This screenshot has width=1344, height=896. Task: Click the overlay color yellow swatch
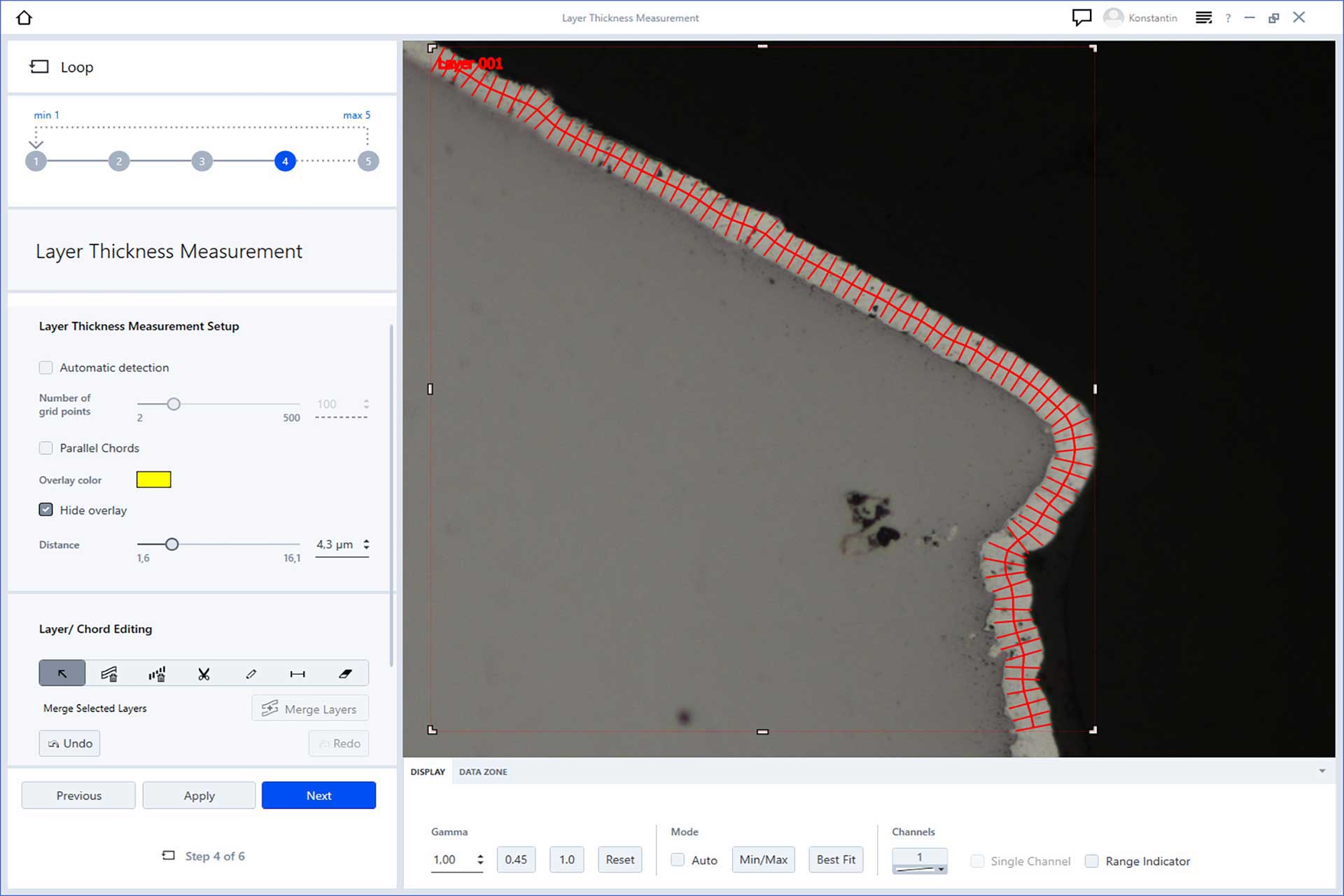(155, 480)
